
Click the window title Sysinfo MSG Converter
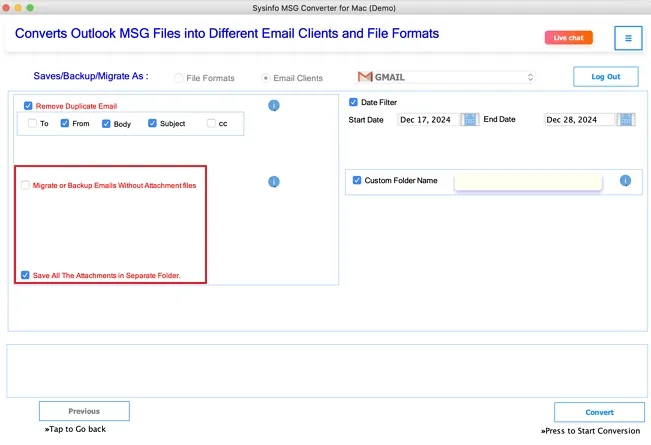324,8
